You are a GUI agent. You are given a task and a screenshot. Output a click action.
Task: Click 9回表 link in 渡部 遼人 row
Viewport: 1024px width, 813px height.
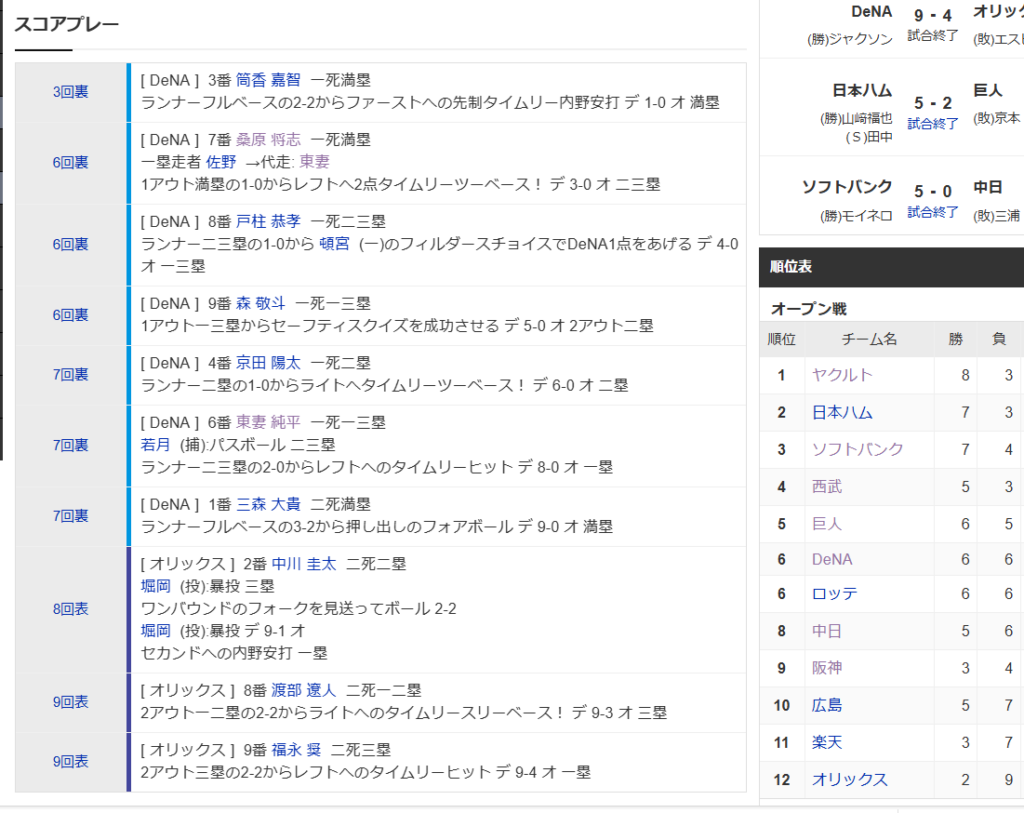click(x=71, y=701)
